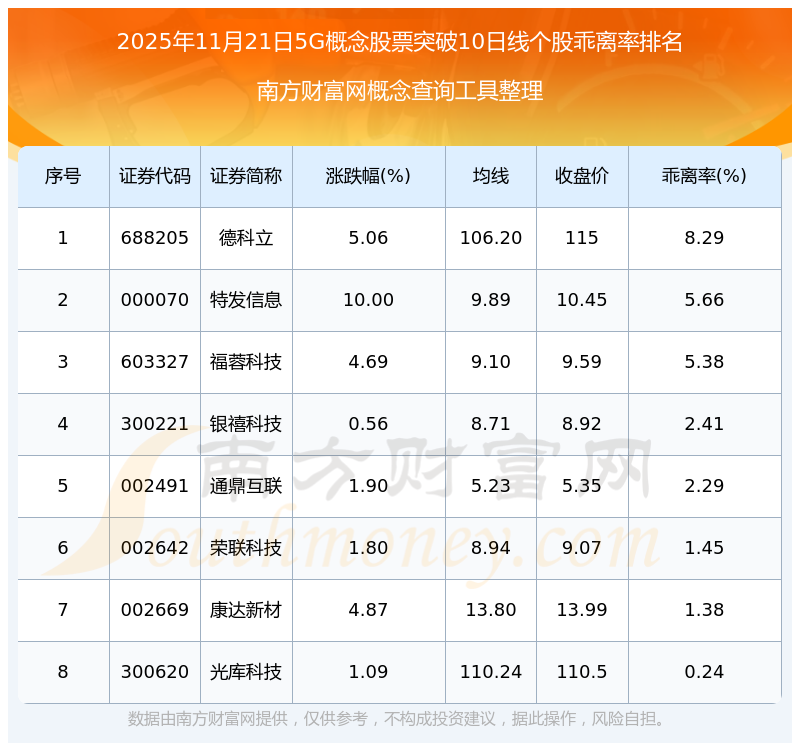Image resolution: width=800 pixels, height=751 pixels.
Task: Click the '收盘价' column header
Action: 582,177
